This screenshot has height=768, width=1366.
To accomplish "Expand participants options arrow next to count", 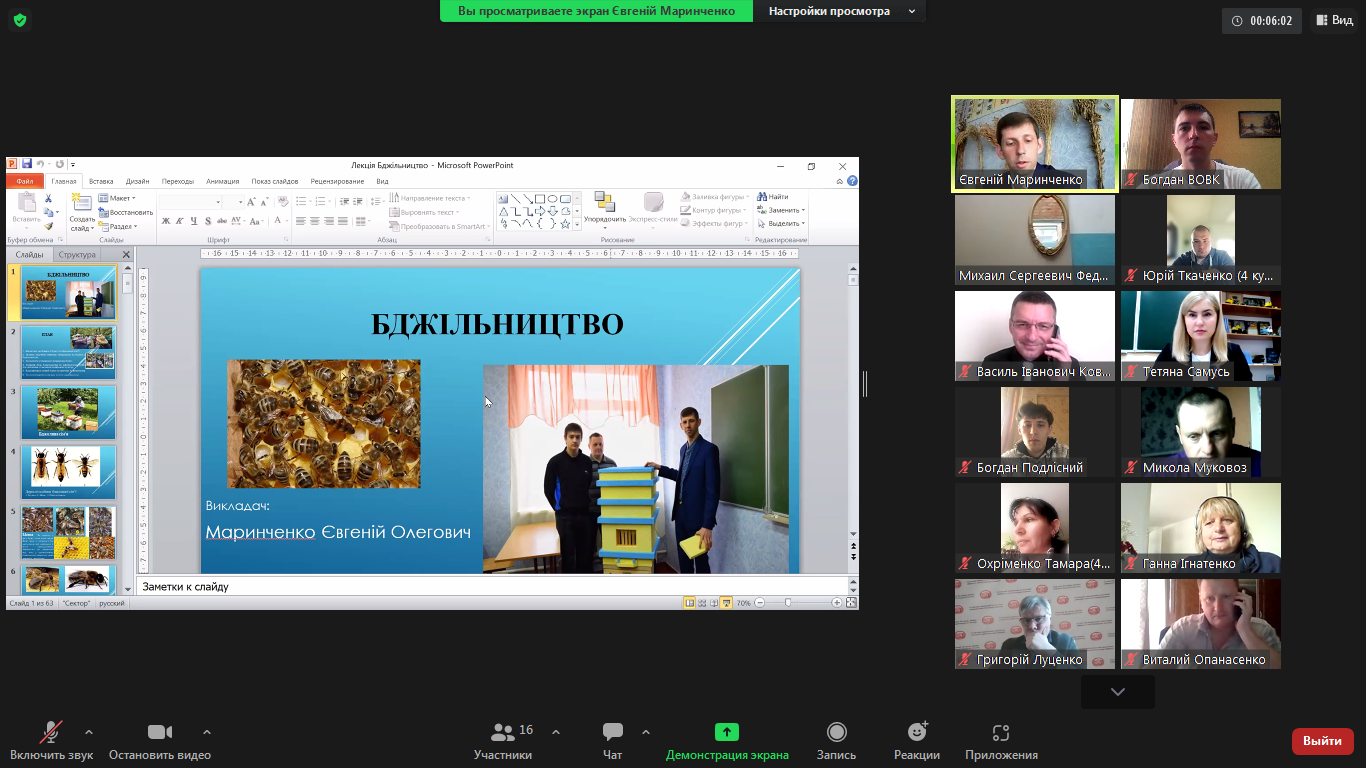I will [556, 731].
